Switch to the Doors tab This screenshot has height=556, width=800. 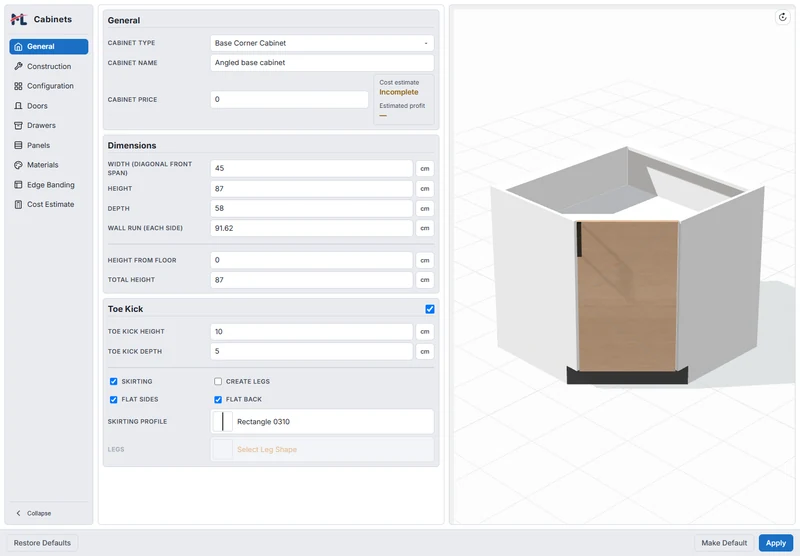click(x=48, y=106)
